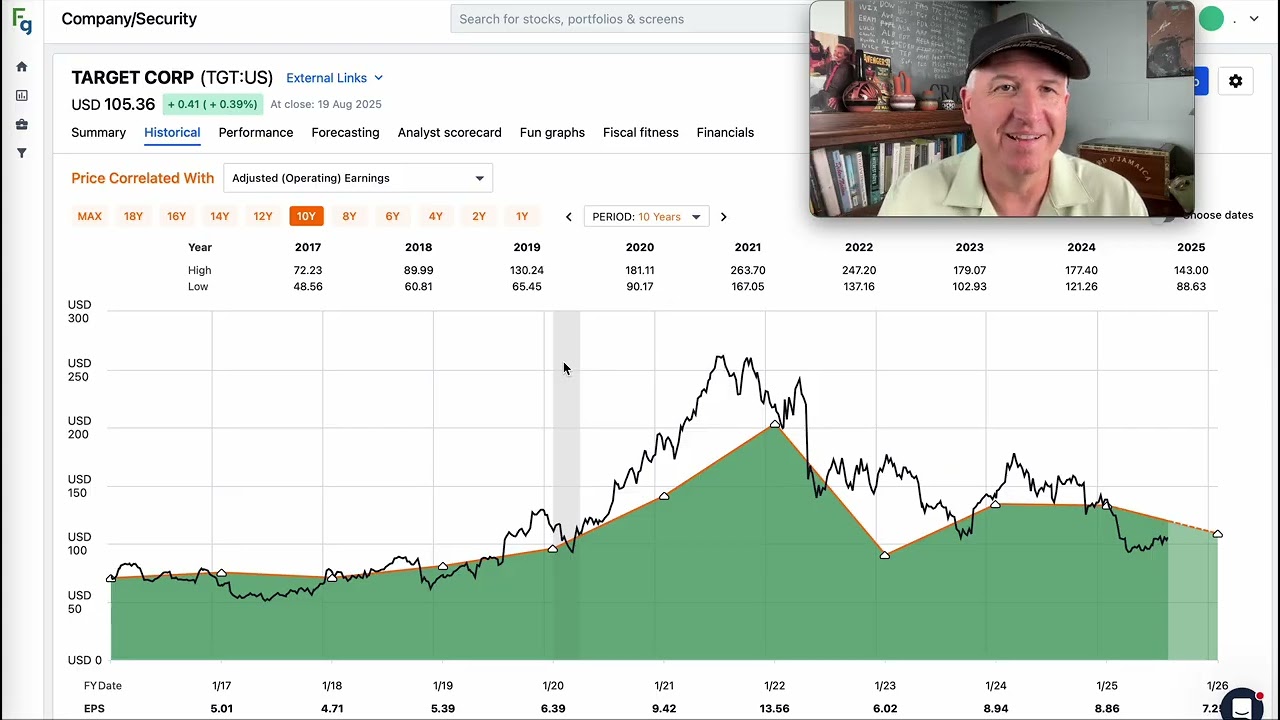Select the 10Y time range
Viewport: 1280px width, 720px height.
coord(306,216)
